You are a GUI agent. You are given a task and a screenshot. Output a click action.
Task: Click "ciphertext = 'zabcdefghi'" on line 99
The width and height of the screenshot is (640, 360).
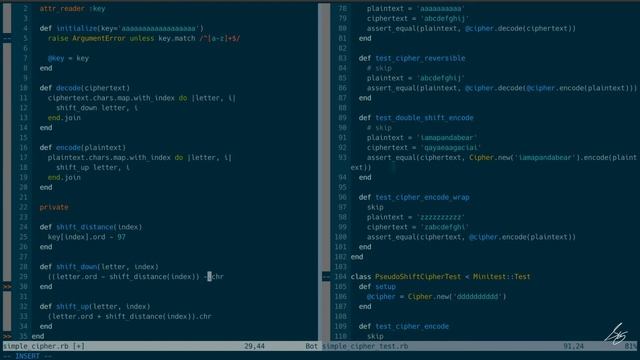click(x=418, y=227)
